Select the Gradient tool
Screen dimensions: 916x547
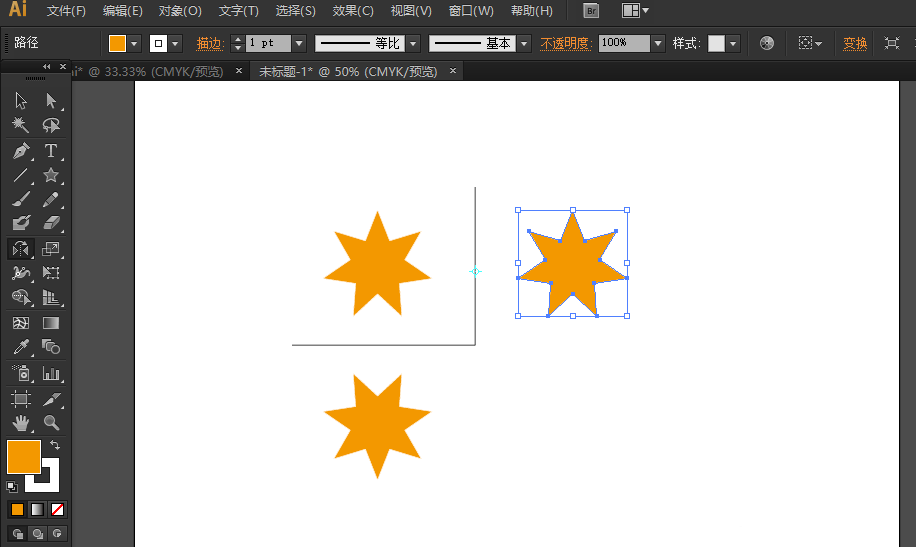[51, 323]
